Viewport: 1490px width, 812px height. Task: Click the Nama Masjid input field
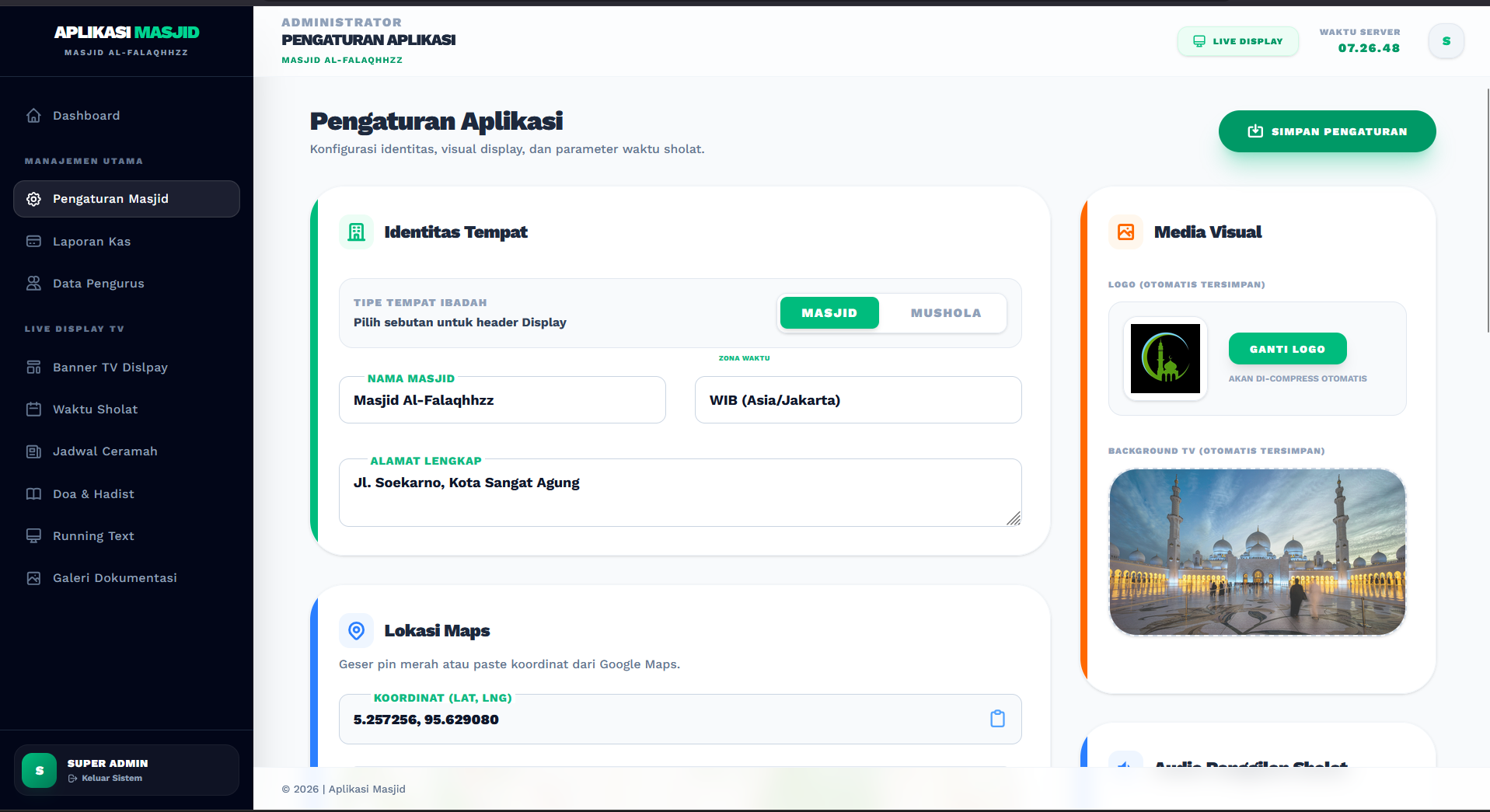pyautogui.click(x=502, y=400)
